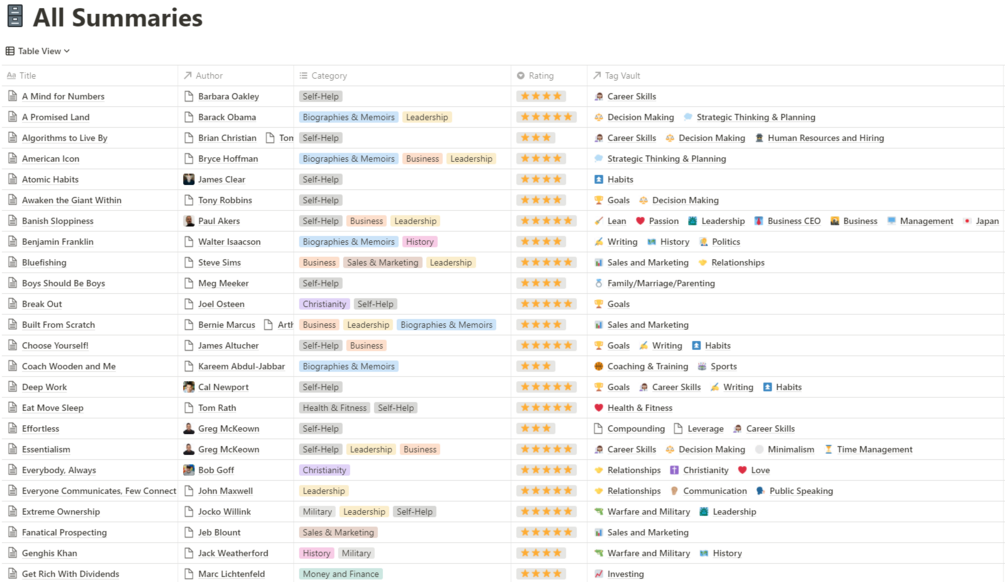Screen dimensions: 1005x582
Task: Click Bob Goff's avatar icon
Action: click(x=188, y=470)
